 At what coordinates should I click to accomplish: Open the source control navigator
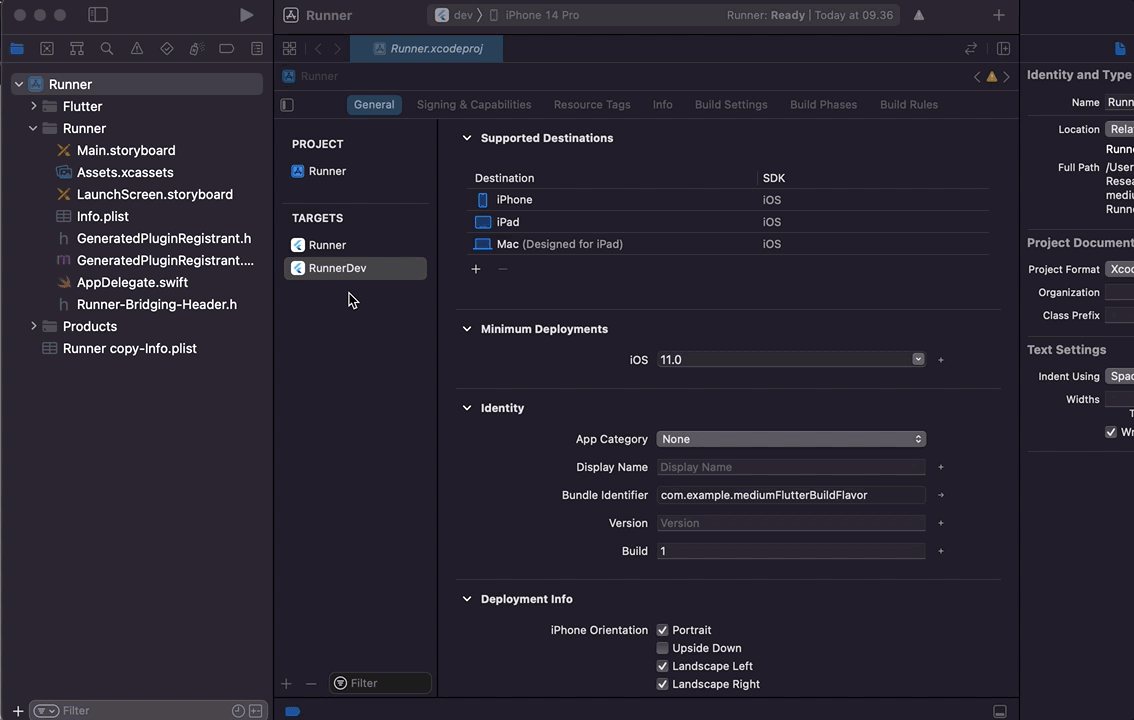tap(47, 48)
